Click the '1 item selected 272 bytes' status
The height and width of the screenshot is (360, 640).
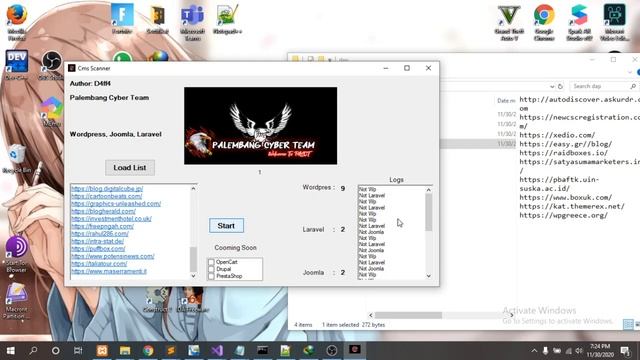tap(353, 325)
